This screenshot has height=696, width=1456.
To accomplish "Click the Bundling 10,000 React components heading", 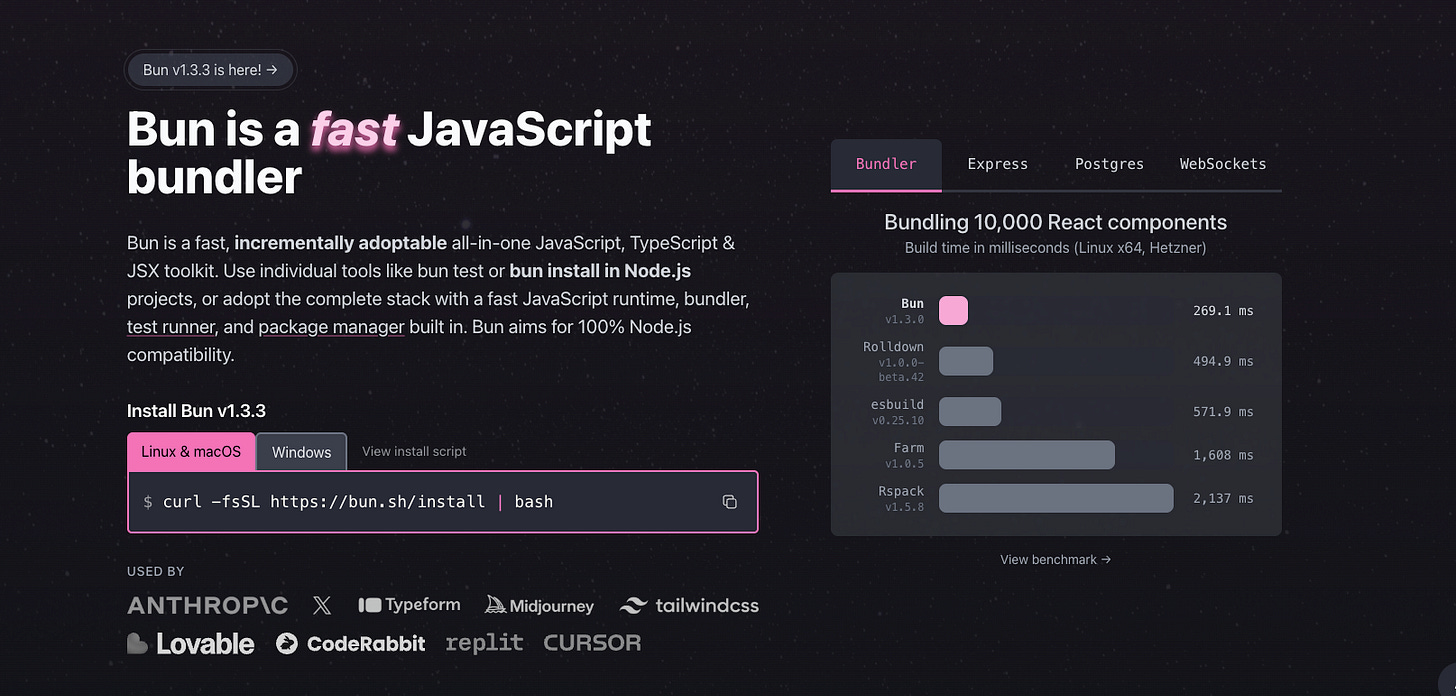I will point(1055,222).
